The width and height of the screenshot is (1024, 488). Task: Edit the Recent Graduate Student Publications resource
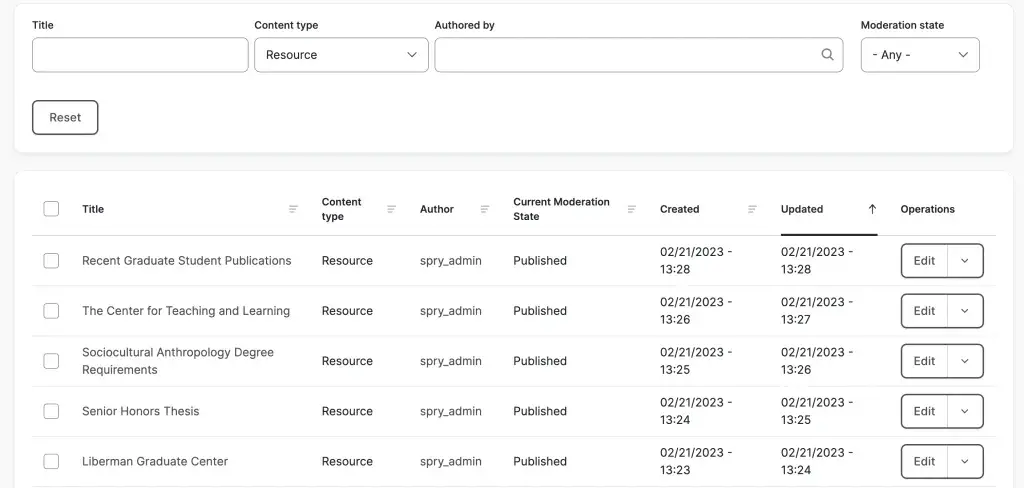click(x=924, y=261)
